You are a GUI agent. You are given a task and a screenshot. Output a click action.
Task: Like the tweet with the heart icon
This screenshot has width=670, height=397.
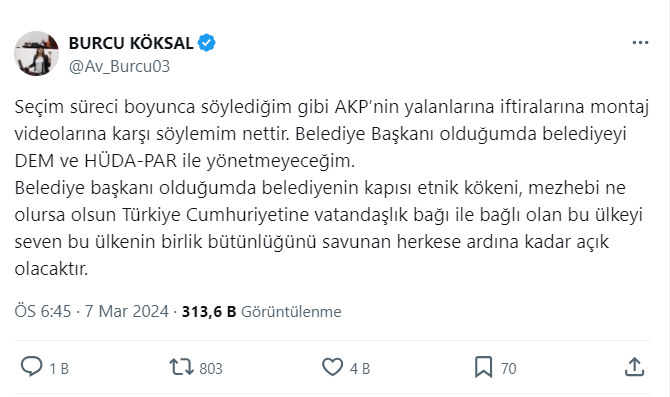click(332, 367)
